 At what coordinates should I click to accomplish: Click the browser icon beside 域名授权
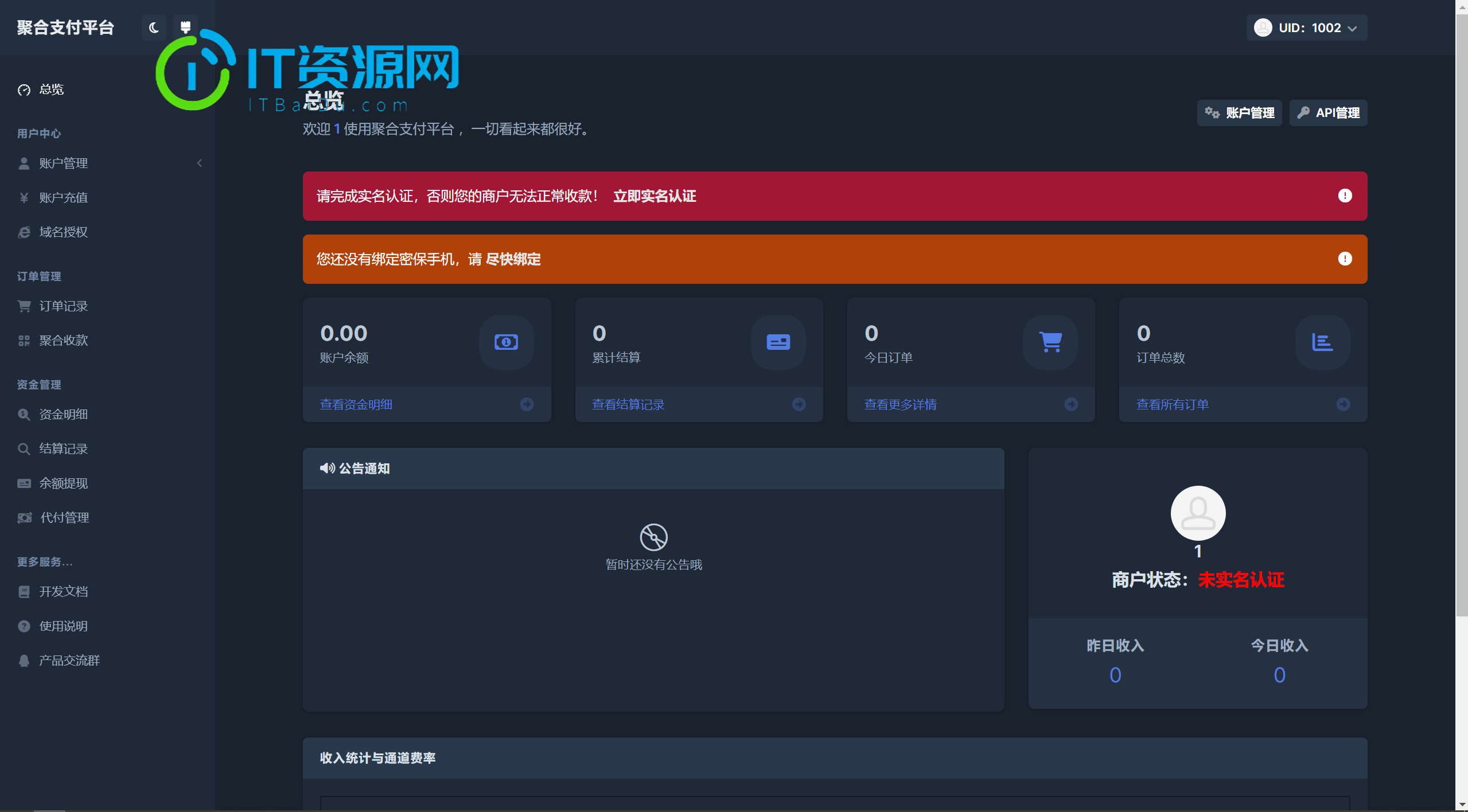pos(24,232)
